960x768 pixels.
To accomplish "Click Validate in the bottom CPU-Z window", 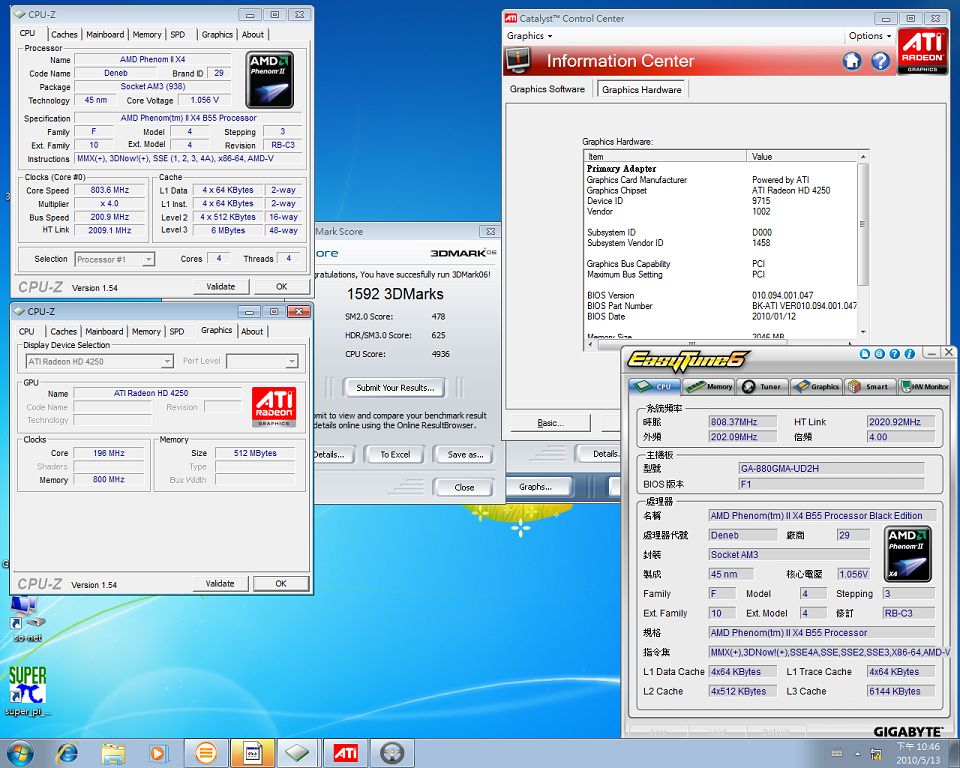I will pos(220,584).
